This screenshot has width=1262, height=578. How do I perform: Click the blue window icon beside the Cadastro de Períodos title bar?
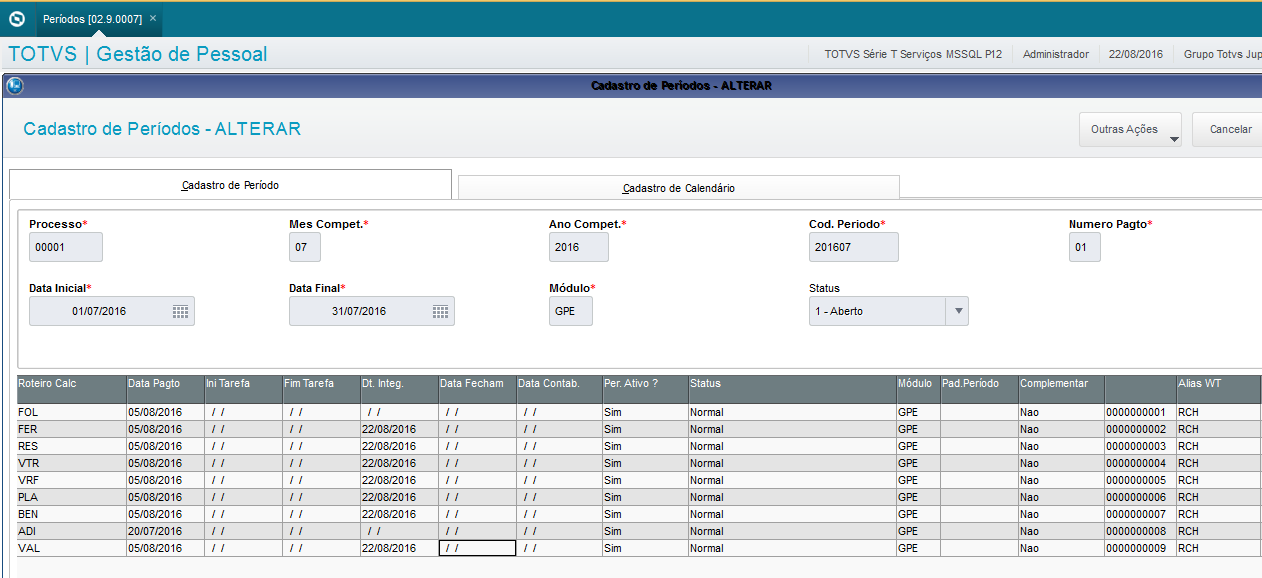pos(14,85)
